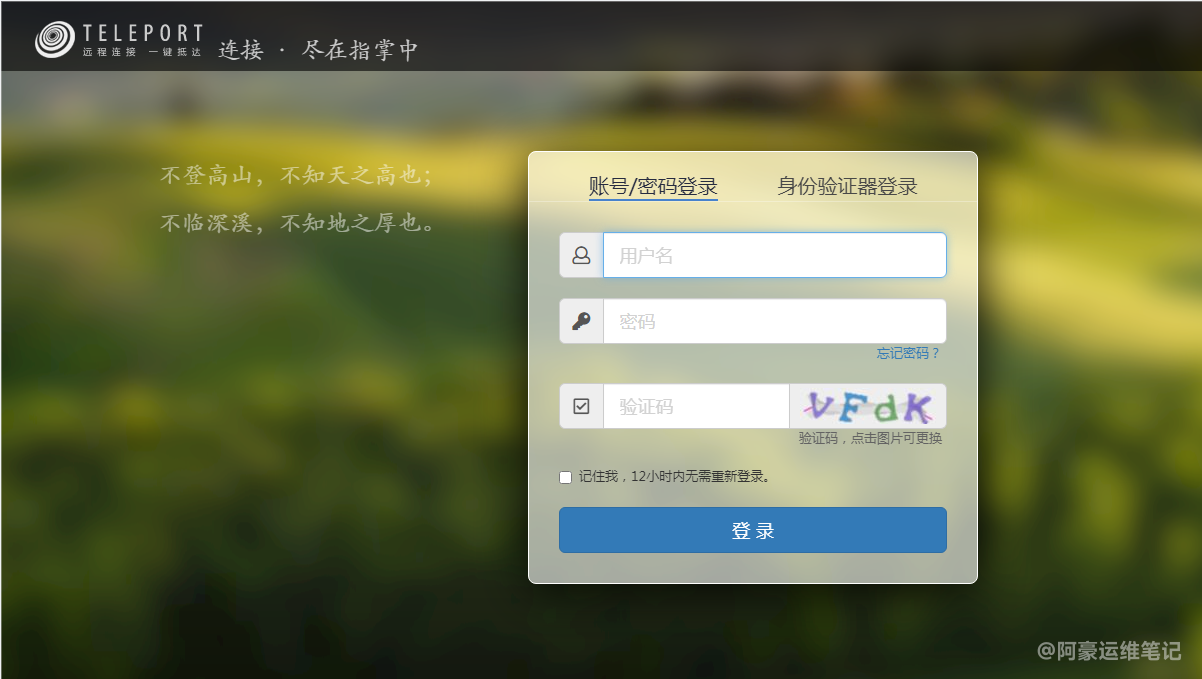Switch to 账号/密码登录 tab
Viewport: 1202px width, 679px height.
click(x=653, y=186)
